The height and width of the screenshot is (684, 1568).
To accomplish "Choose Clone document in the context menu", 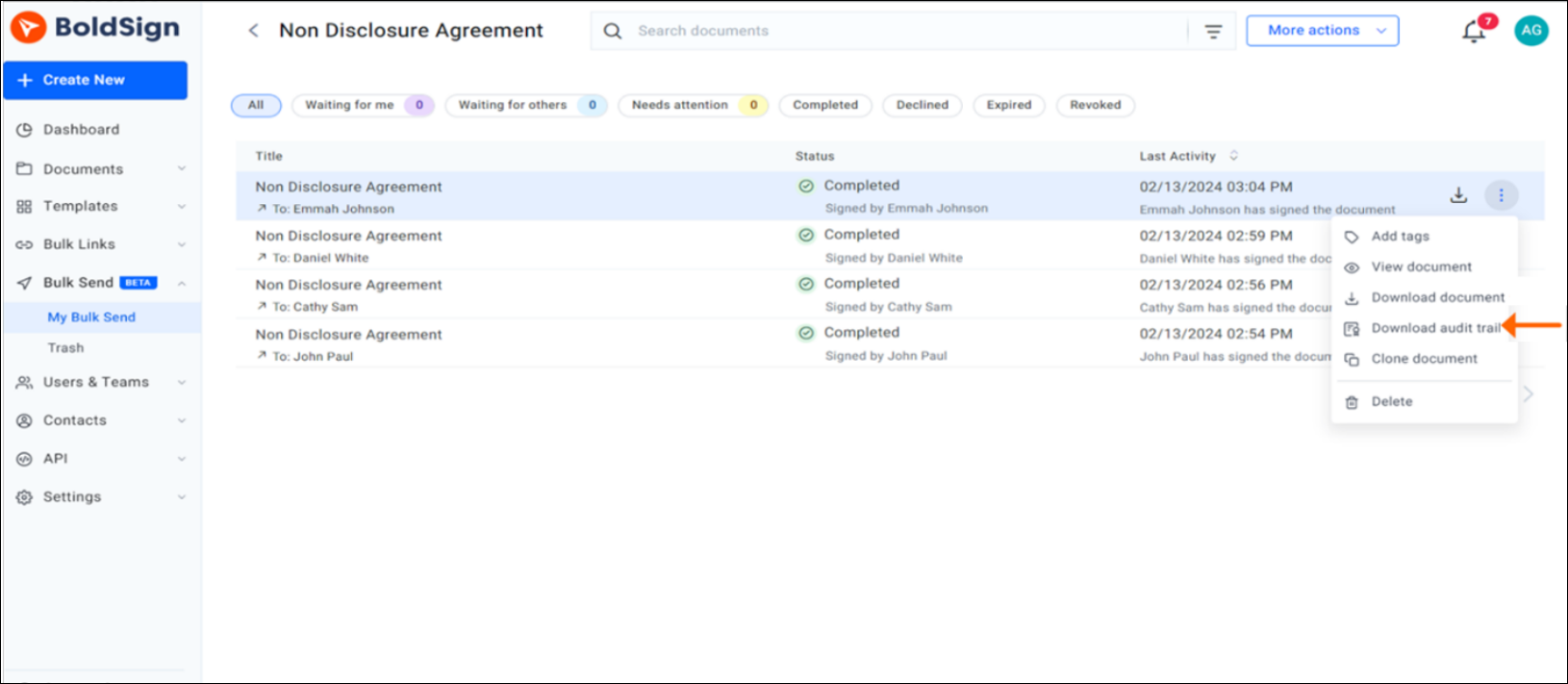I will (x=1425, y=359).
